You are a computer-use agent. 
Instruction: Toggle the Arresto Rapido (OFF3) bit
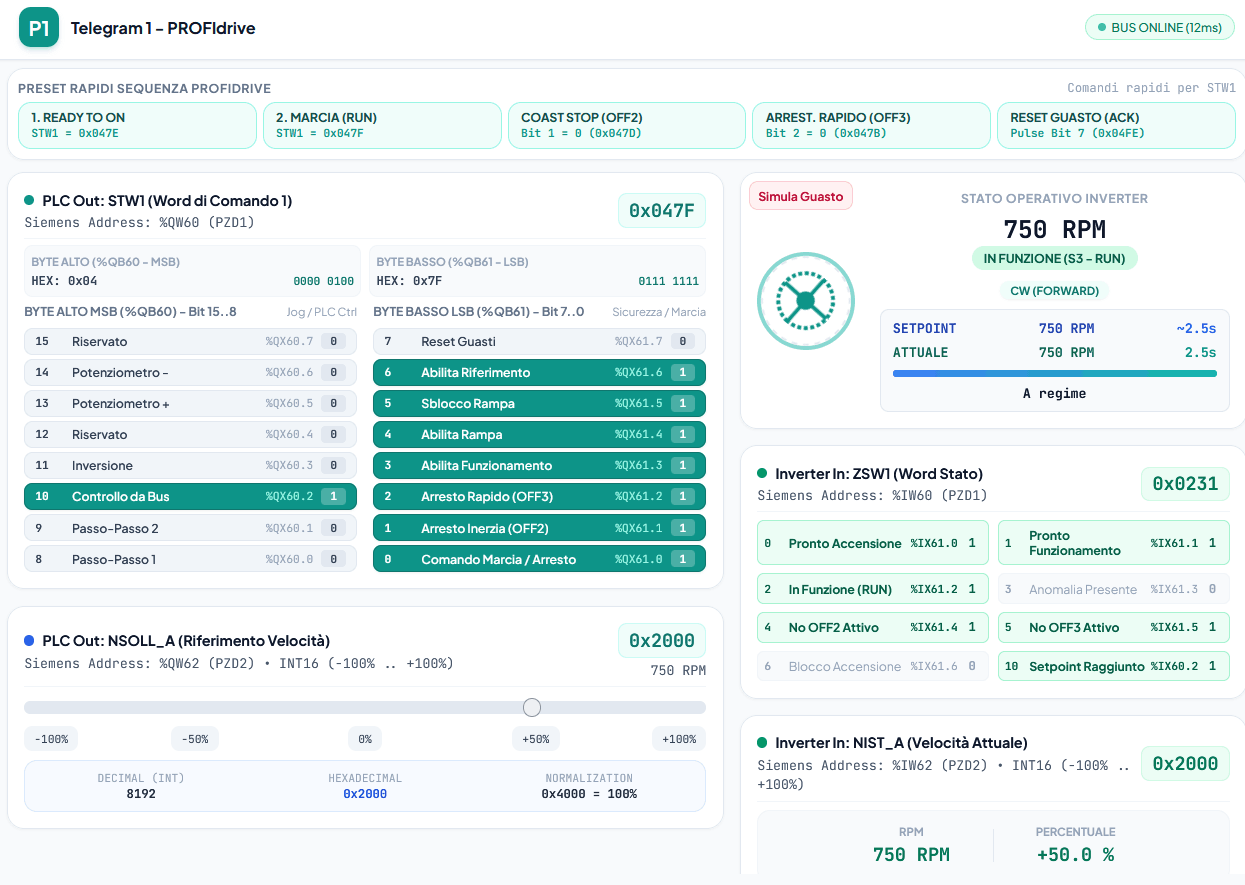point(539,497)
